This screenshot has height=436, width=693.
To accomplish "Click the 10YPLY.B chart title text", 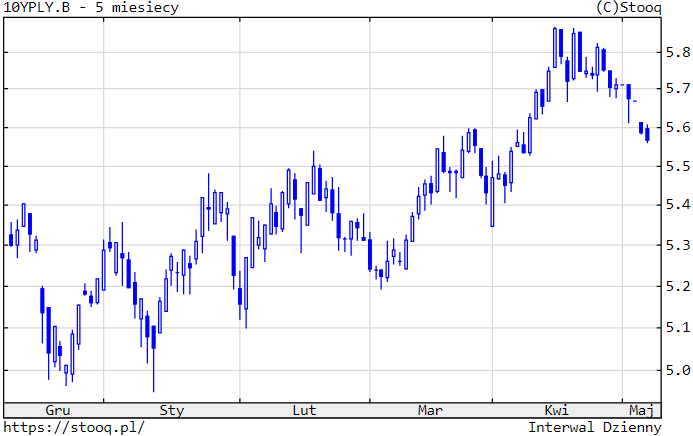I will pyautogui.click(x=92, y=8).
